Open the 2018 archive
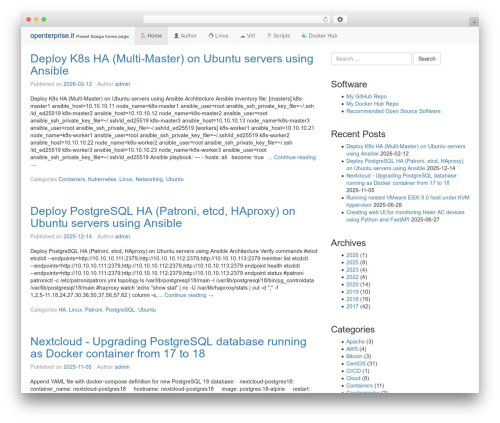Screen dimensions: 500x423 click(x=352, y=299)
